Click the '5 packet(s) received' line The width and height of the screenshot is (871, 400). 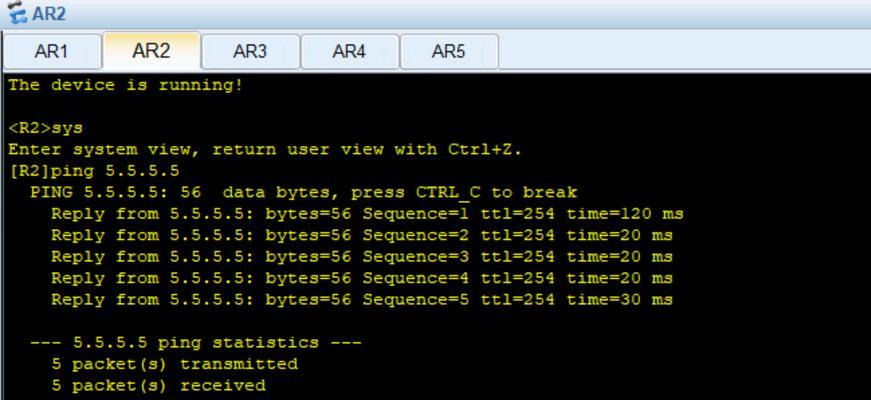(158, 386)
